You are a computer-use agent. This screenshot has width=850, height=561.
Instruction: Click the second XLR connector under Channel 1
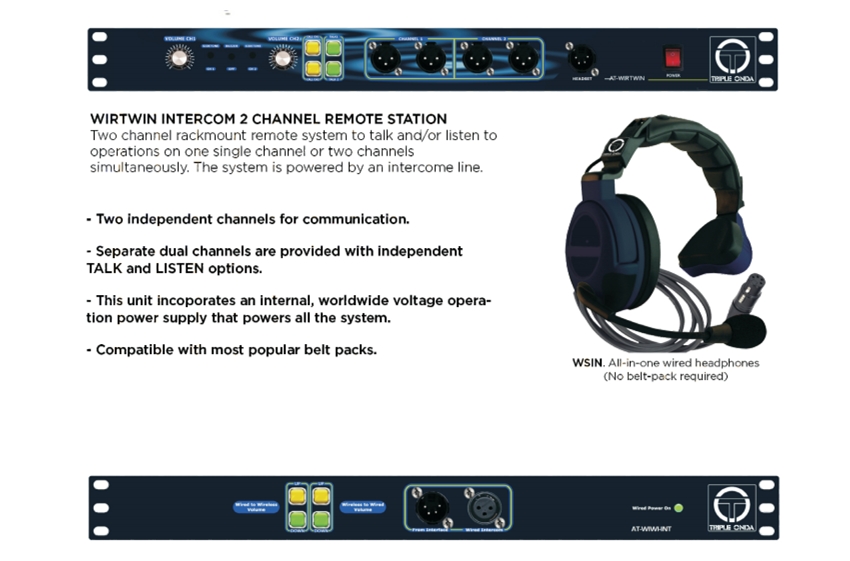(432, 59)
